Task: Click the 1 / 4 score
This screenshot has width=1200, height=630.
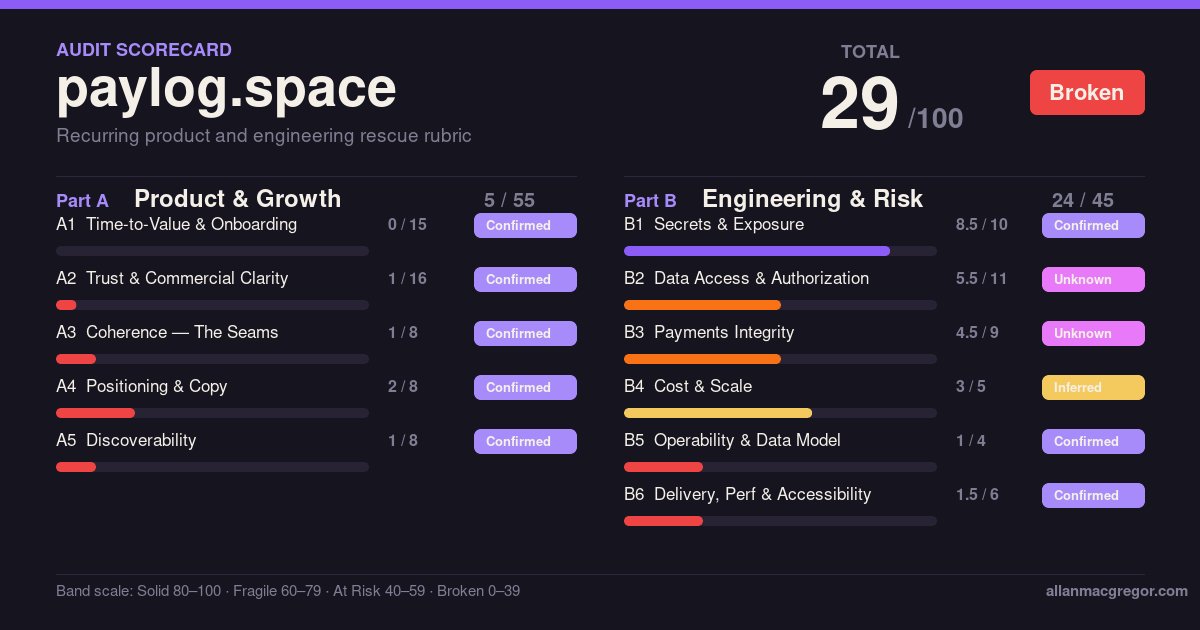Action: (x=971, y=441)
